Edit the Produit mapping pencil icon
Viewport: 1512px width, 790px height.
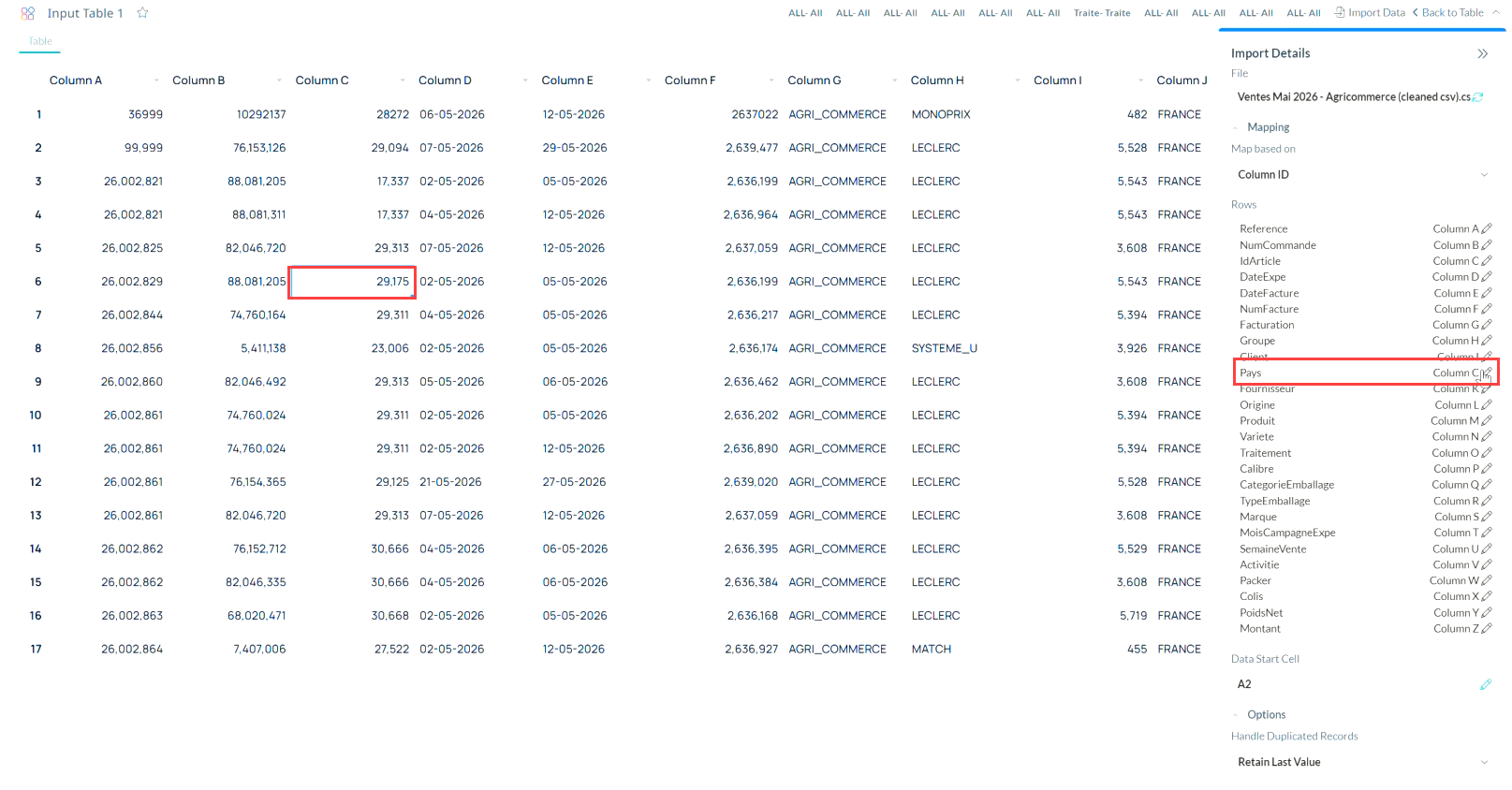(x=1487, y=421)
